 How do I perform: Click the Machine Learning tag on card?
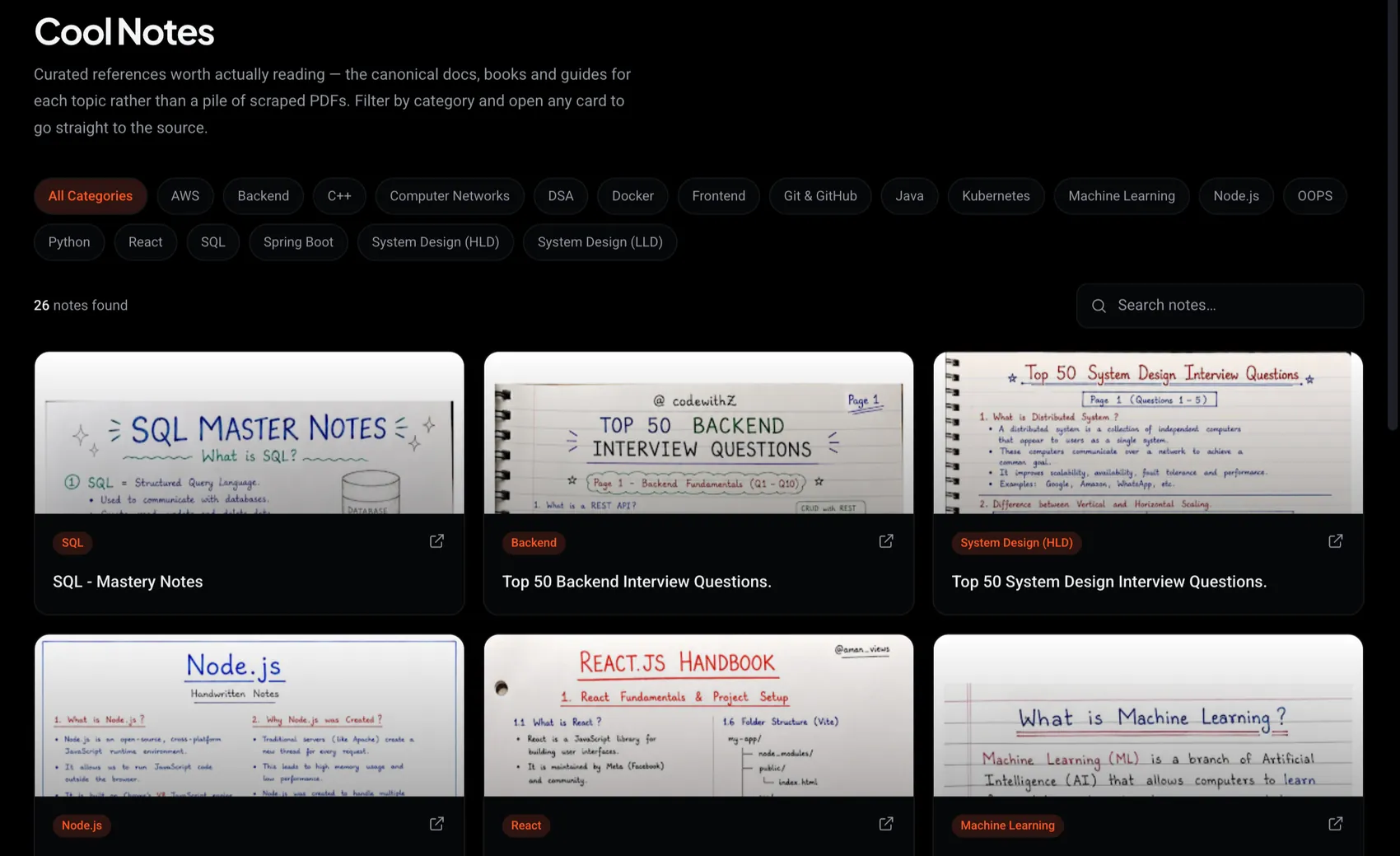(1007, 826)
